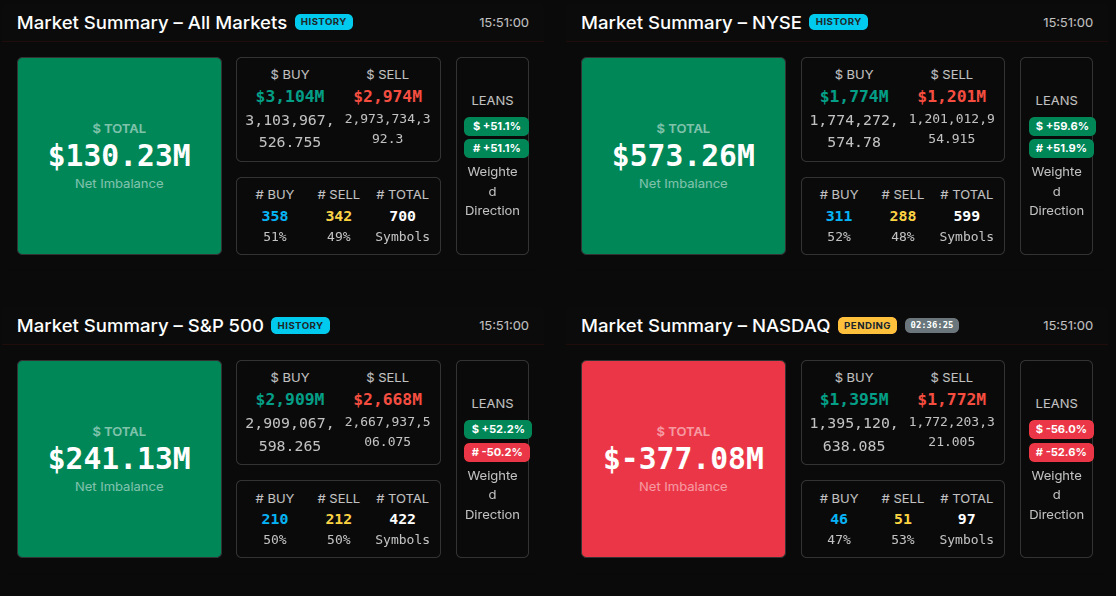Click the 1,201,012,954.915 exact sell amount
Screen dimensions: 1116x596
[952, 129]
